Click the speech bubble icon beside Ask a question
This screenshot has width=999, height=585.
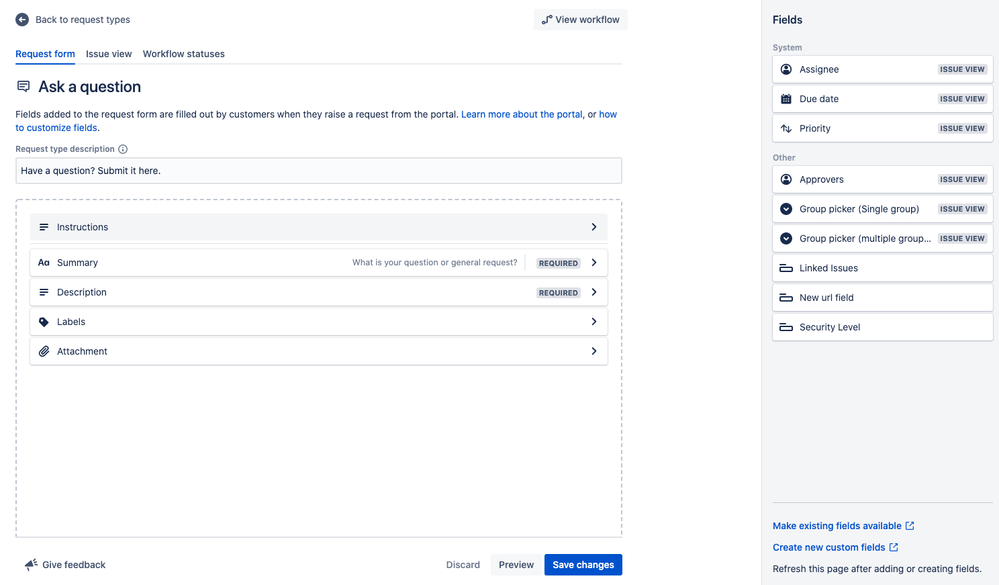[x=24, y=86]
